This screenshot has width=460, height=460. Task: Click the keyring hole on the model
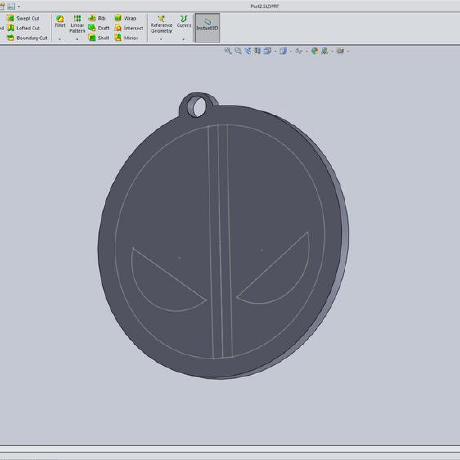pos(199,108)
